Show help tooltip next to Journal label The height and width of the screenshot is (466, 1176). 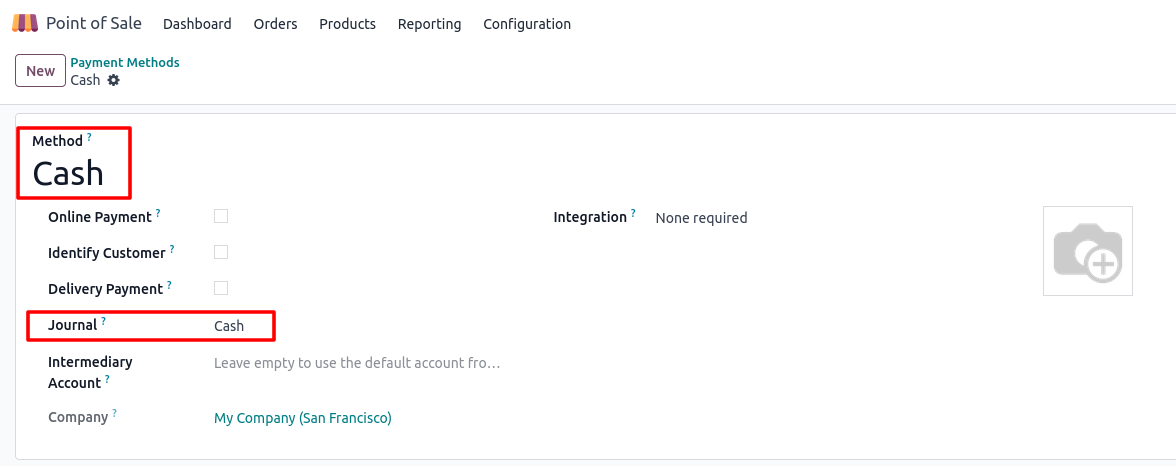click(104, 321)
